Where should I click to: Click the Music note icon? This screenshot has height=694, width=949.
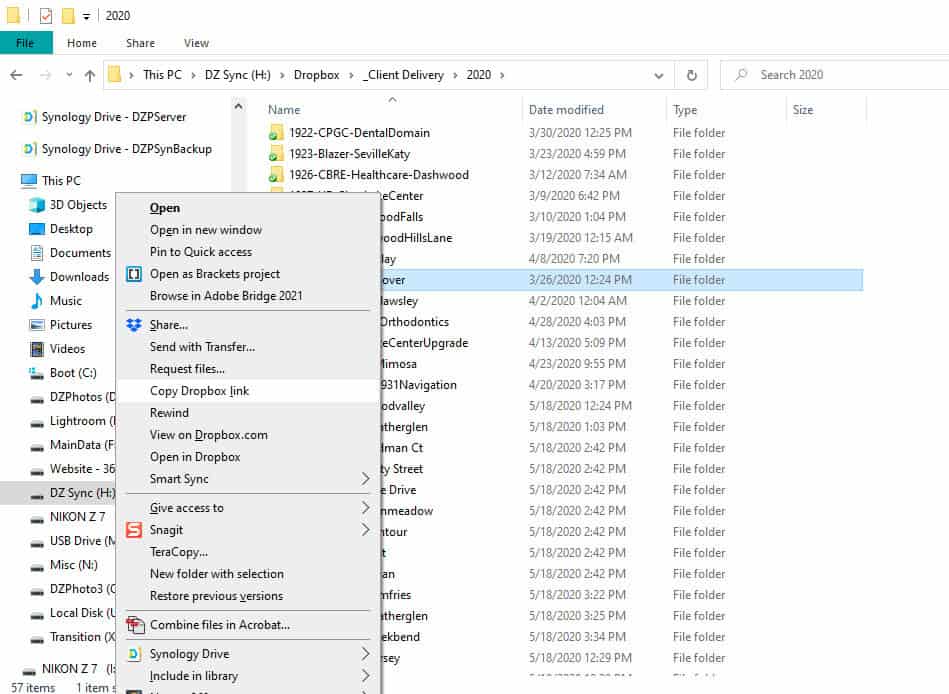(x=37, y=301)
